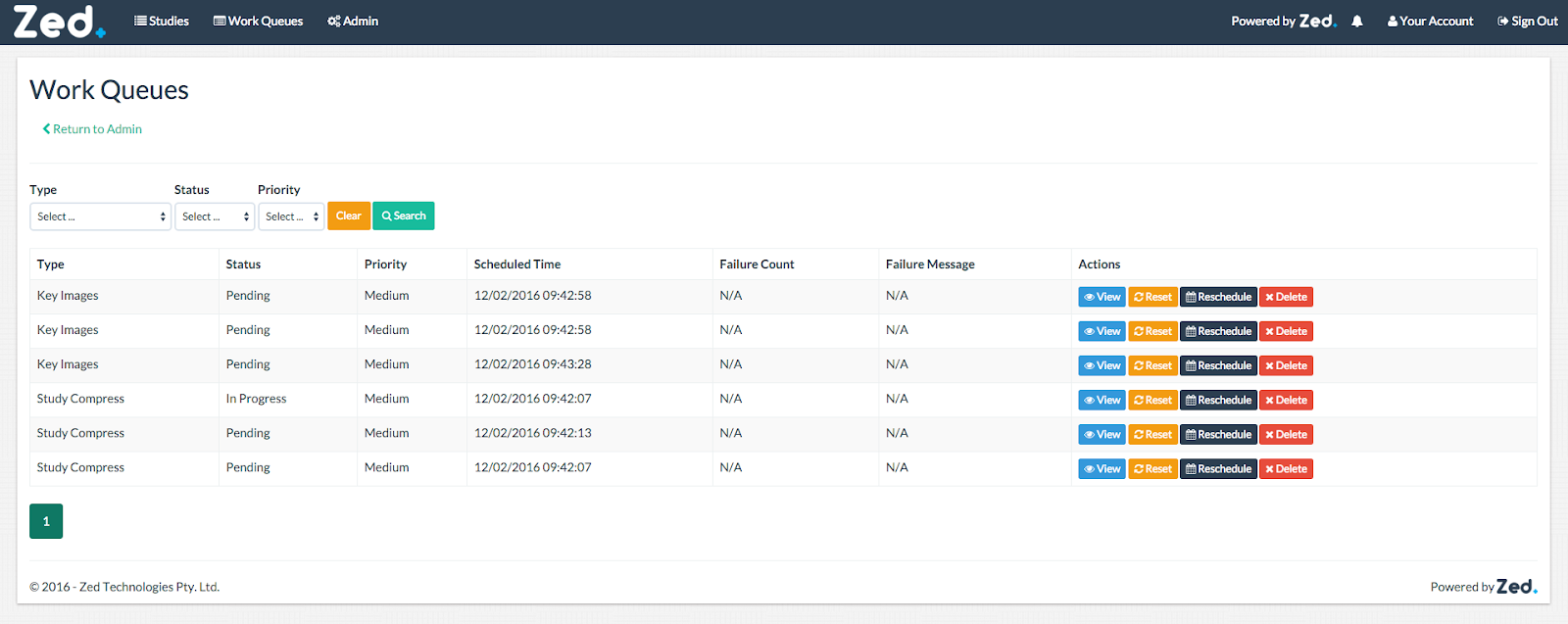
Task: Reschedule last Pending Study Compress 09:42:07 row
Action: (x=1218, y=469)
